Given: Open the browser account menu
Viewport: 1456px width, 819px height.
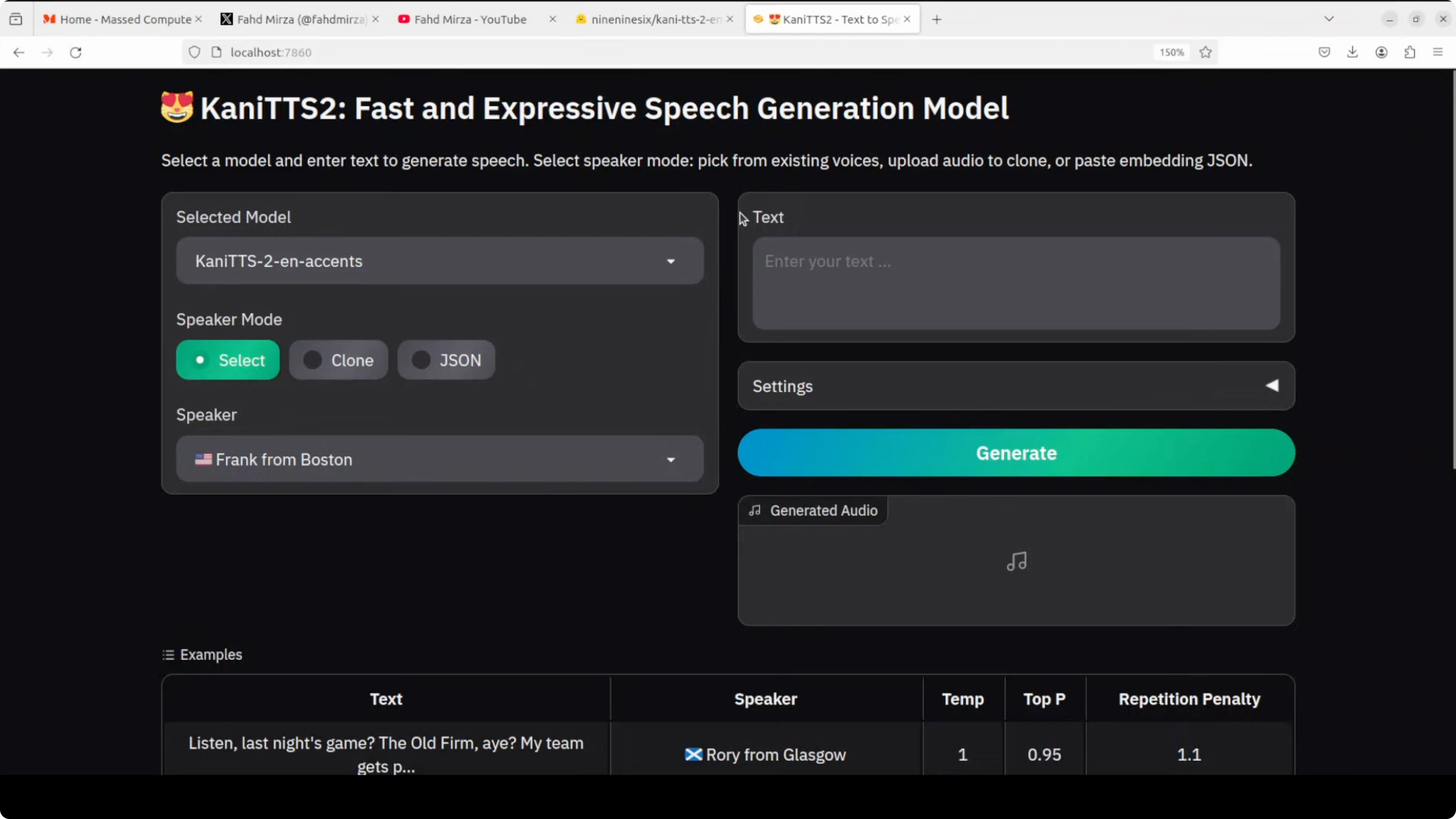Looking at the screenshot, I should tap(1381, 52).
